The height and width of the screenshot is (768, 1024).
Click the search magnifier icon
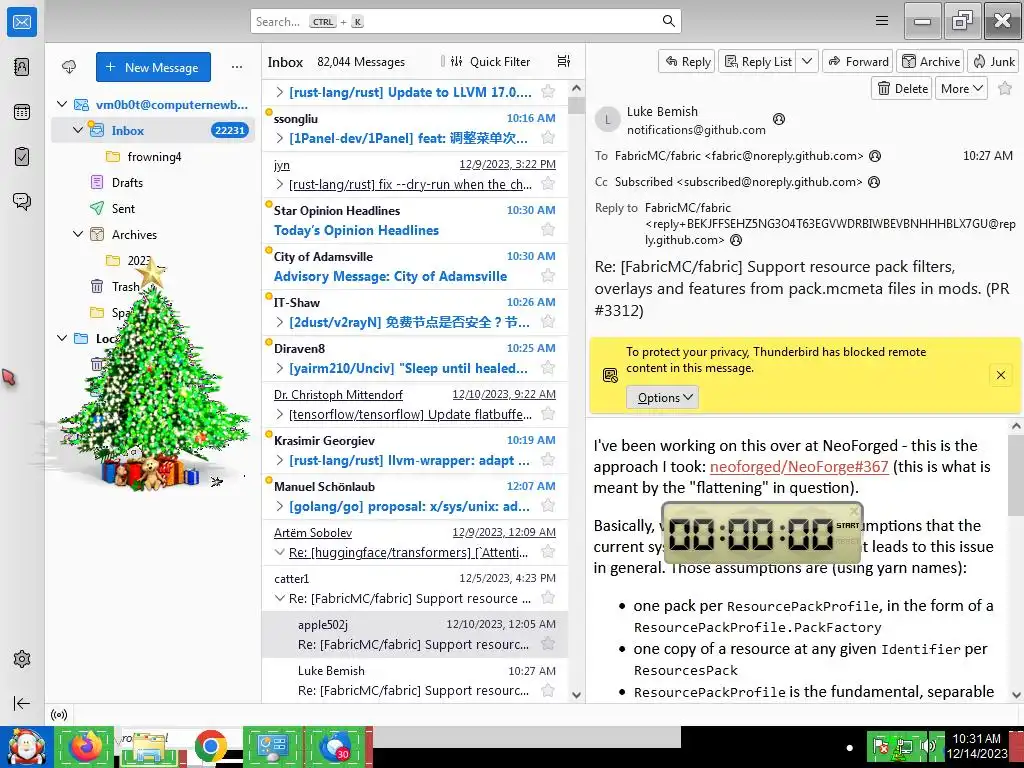click(x=668, y=21)
